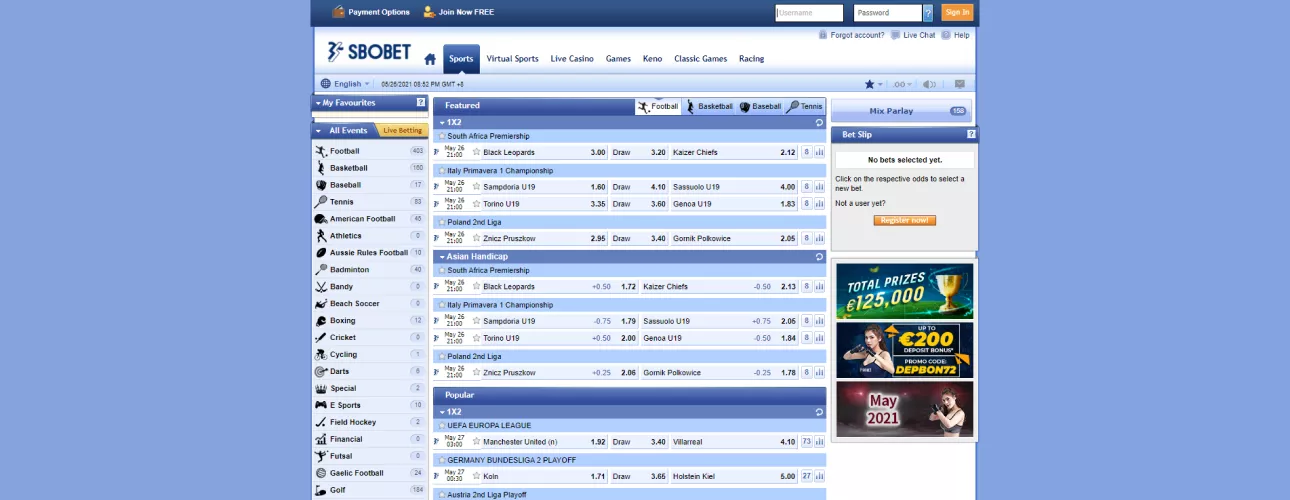Click the password help question mark

point(928,13)
